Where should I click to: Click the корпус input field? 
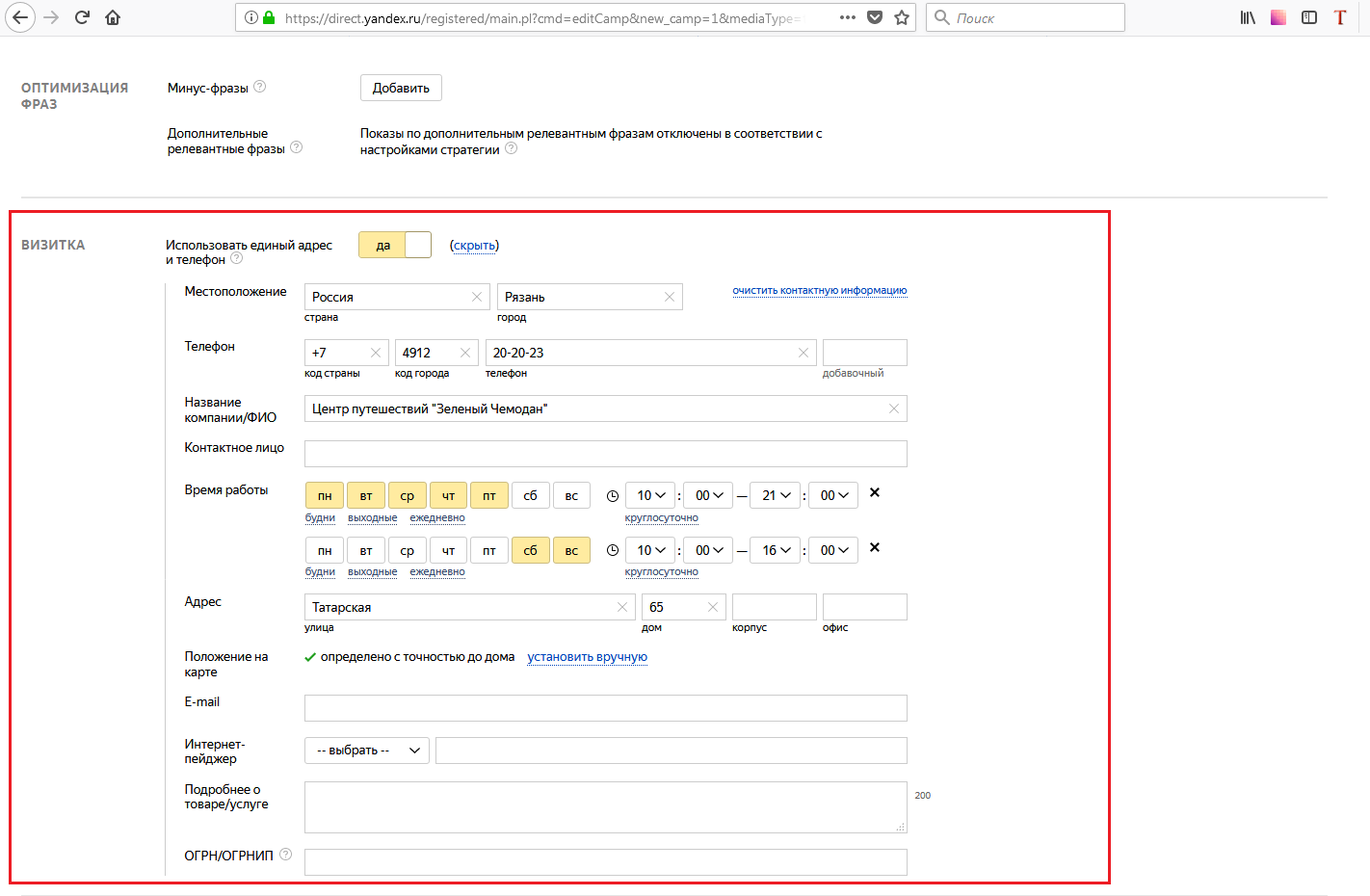click(x=775, y=607)
